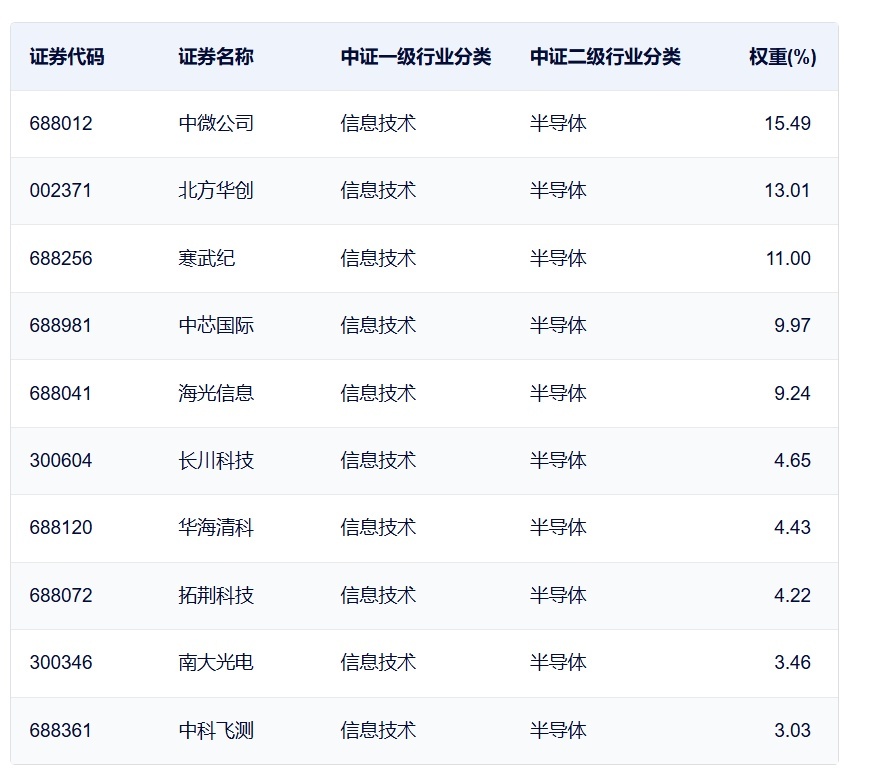This screenshot has width=874, height=771.
Task: Click on 南大光电 in the table
Action: tap(216, 662)
